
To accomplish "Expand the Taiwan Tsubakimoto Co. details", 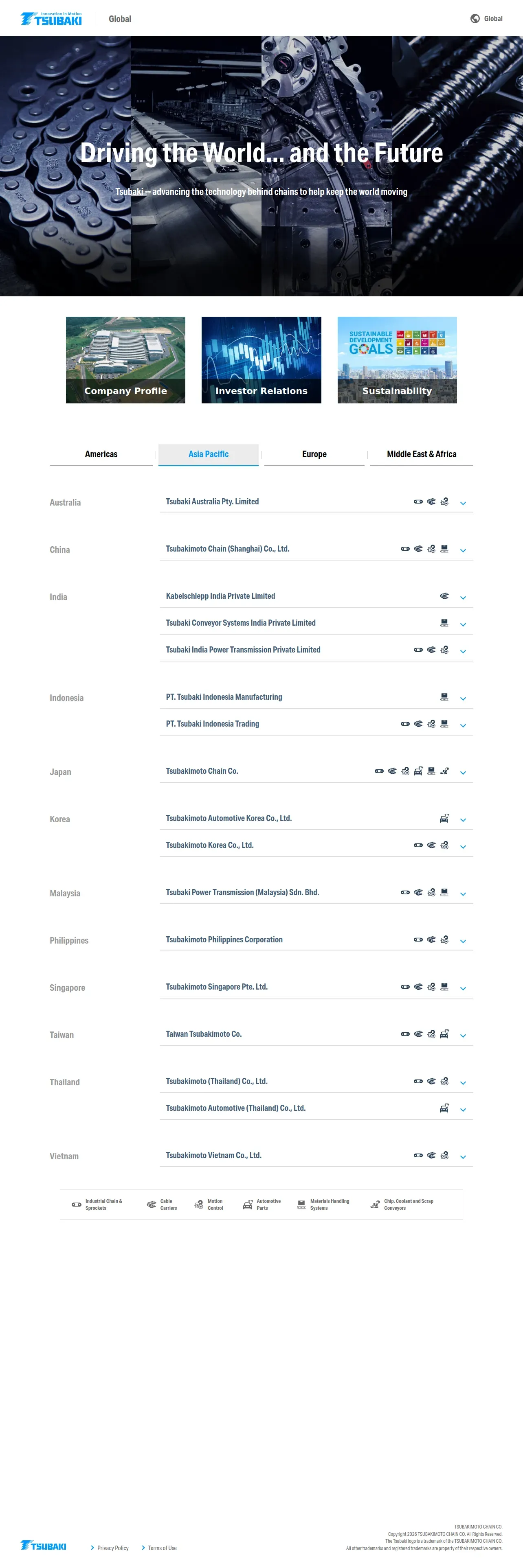I will [463, 1035].
